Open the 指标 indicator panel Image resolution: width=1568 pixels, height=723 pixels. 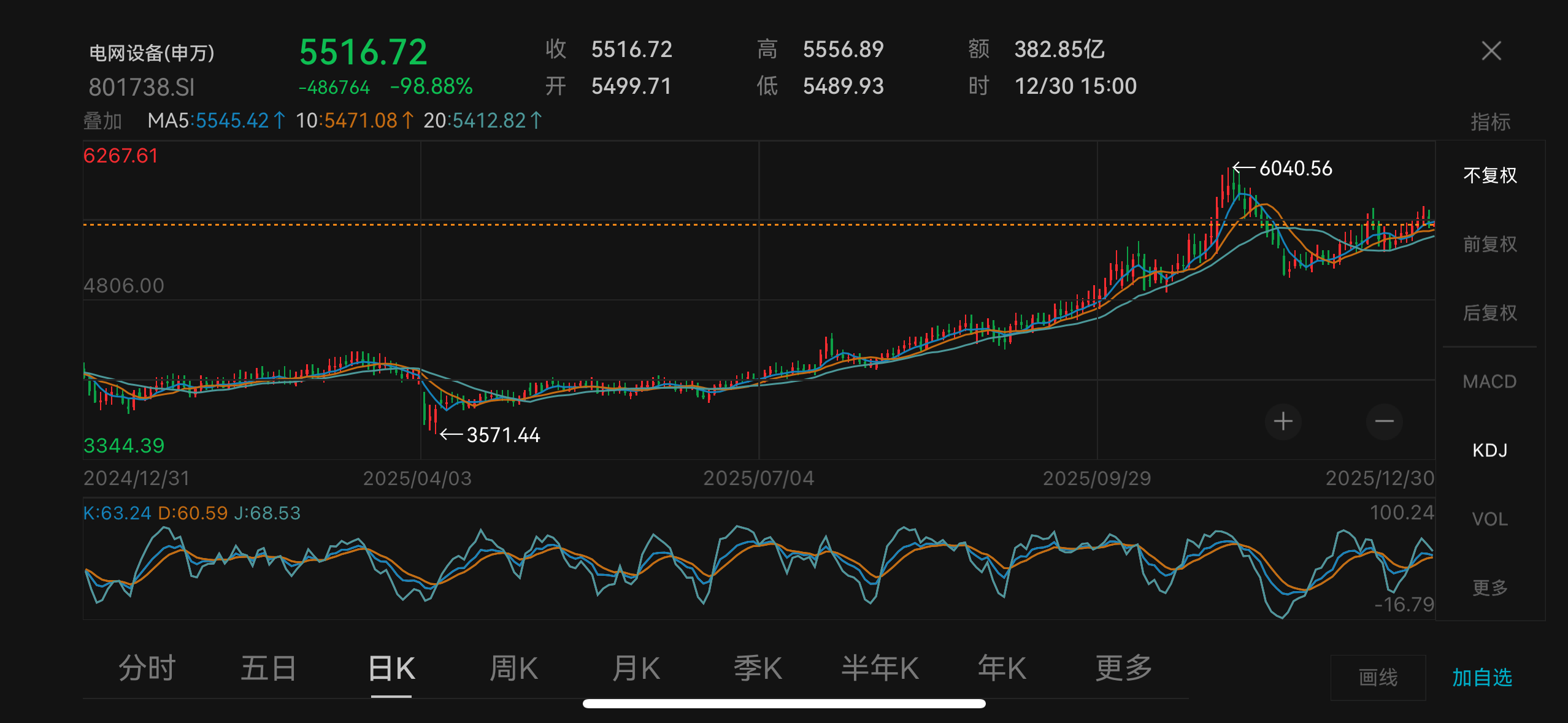[1491, 121]
